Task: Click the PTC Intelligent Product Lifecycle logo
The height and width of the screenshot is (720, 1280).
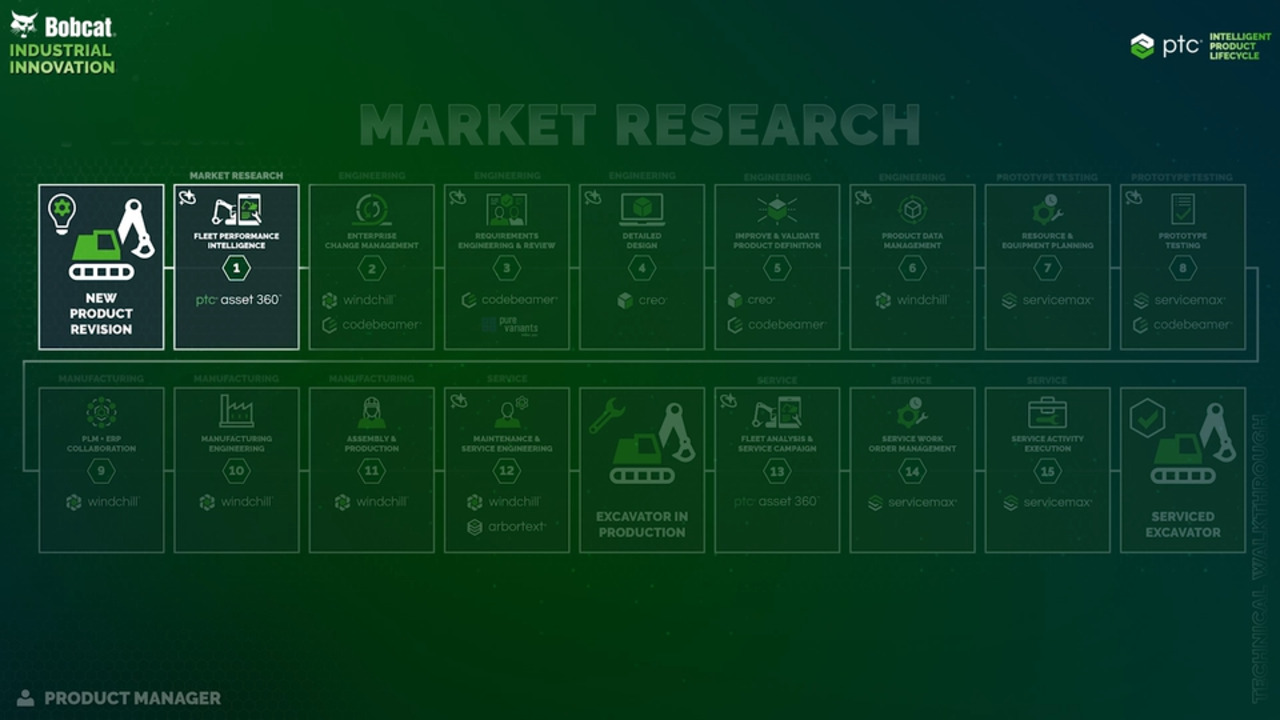Action: click(x=1201, y=46)
